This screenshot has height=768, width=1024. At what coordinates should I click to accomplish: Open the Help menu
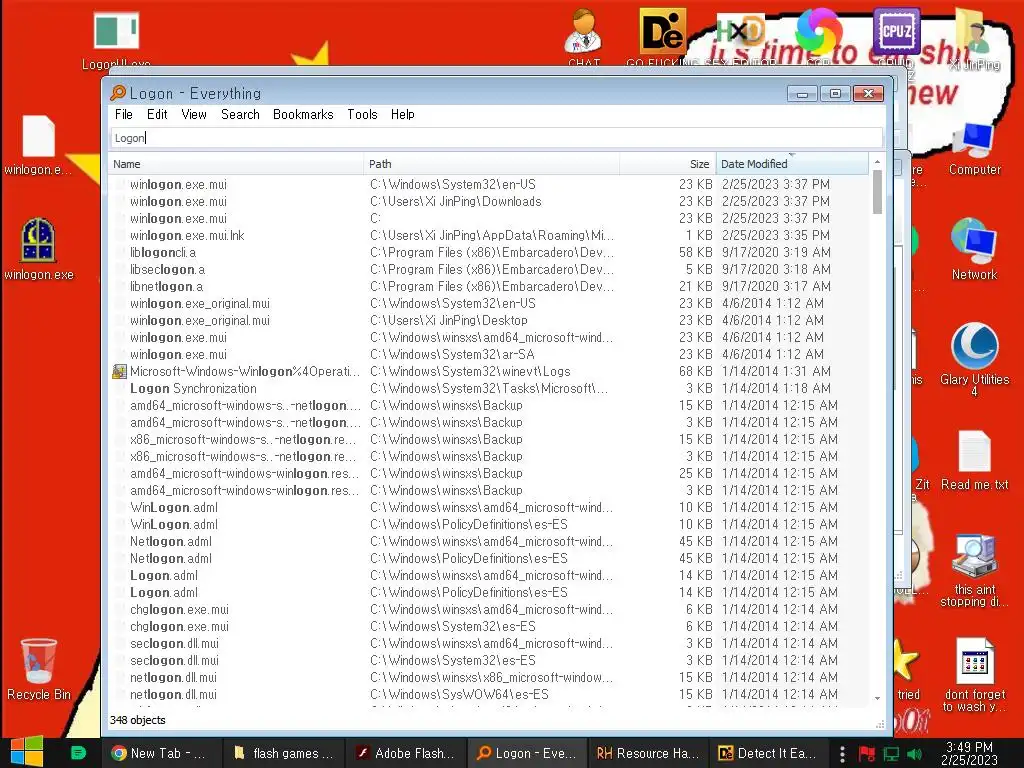403,114
